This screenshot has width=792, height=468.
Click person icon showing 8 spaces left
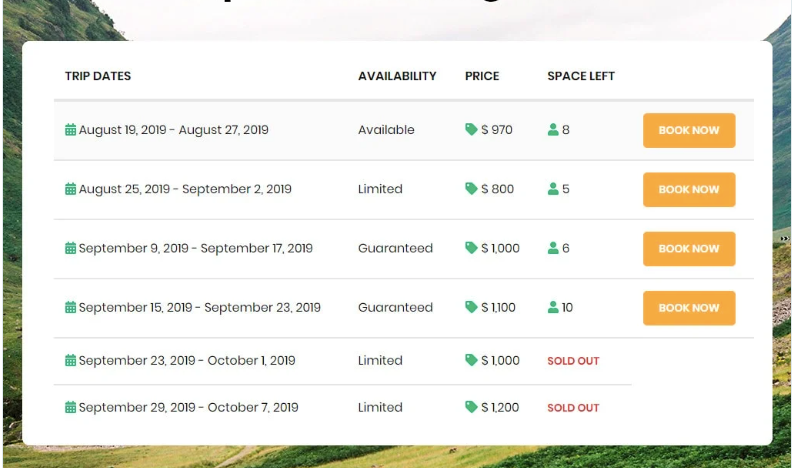pos(553,130)
